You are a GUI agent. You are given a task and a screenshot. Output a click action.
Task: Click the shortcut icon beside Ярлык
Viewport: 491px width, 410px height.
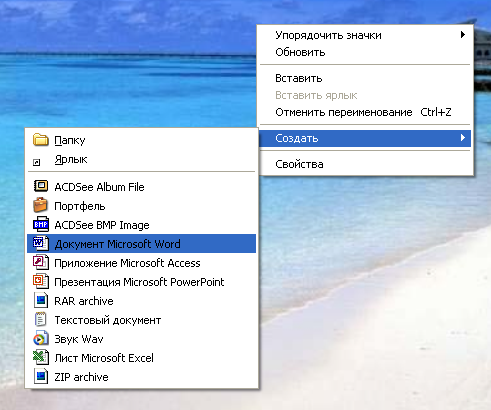(37, 163)
